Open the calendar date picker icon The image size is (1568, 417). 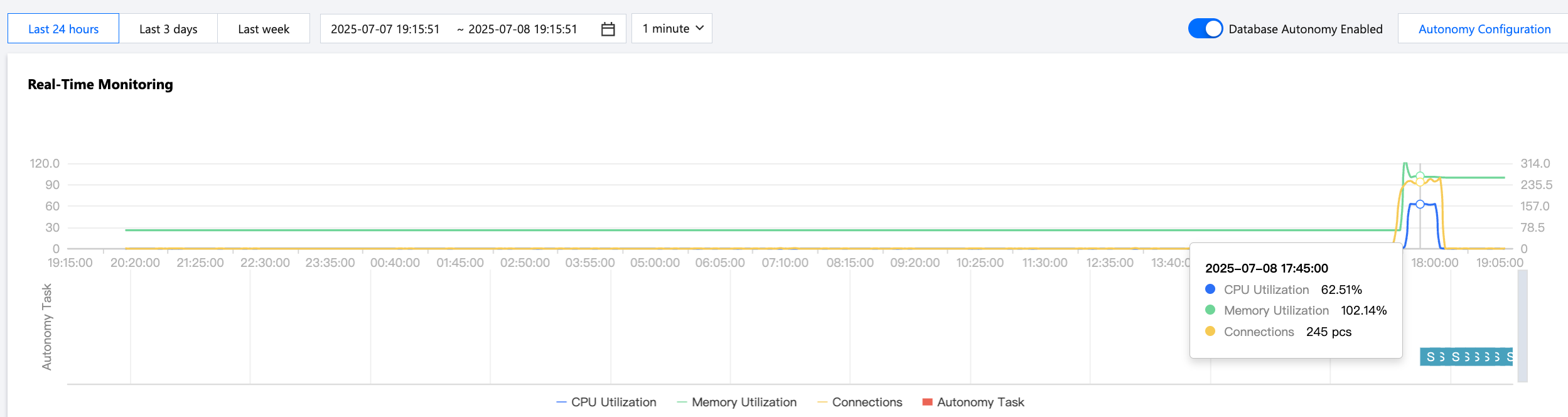click(x=608, y=29)
